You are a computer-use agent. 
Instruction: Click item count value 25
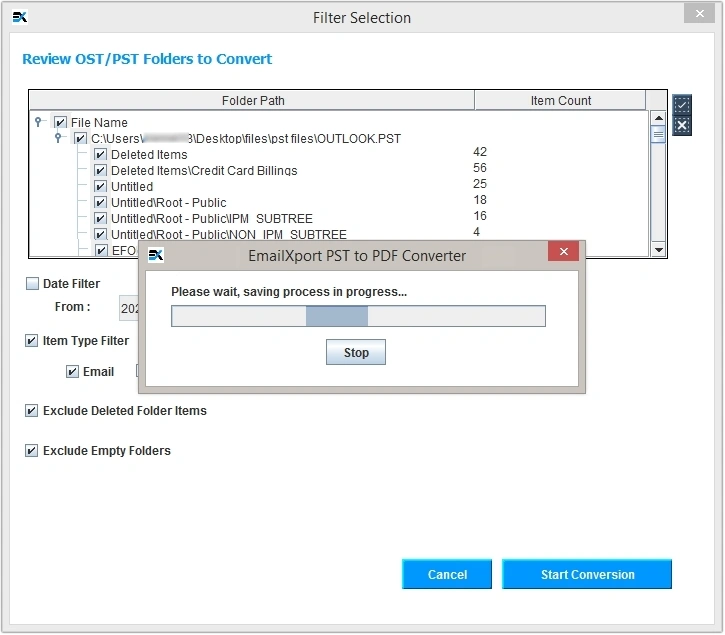(x=479, y=184)
